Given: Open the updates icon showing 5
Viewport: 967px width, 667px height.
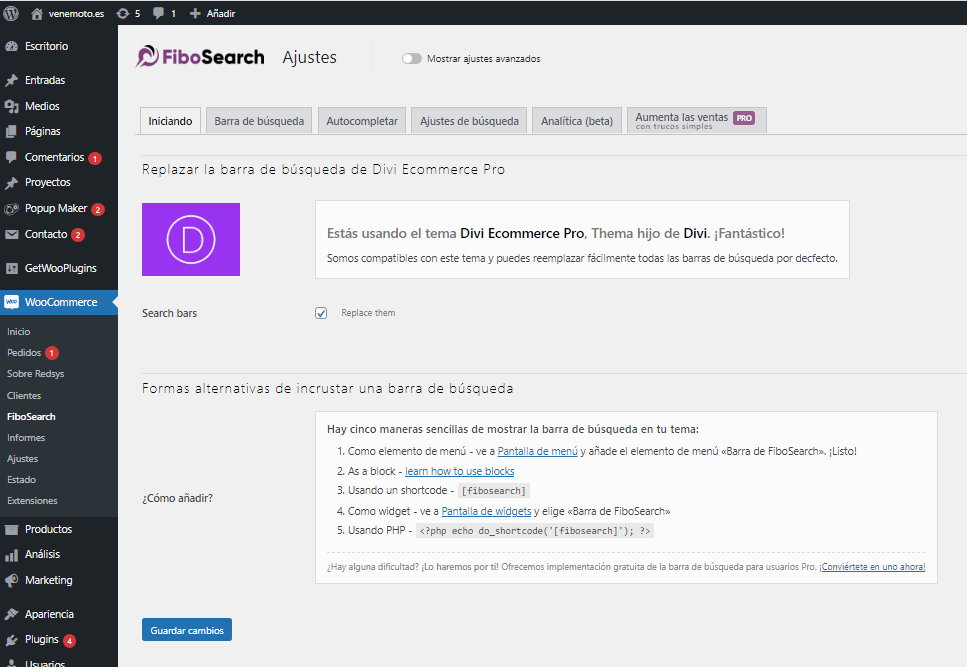Looking at the screenshot, I should coord(123,14).
